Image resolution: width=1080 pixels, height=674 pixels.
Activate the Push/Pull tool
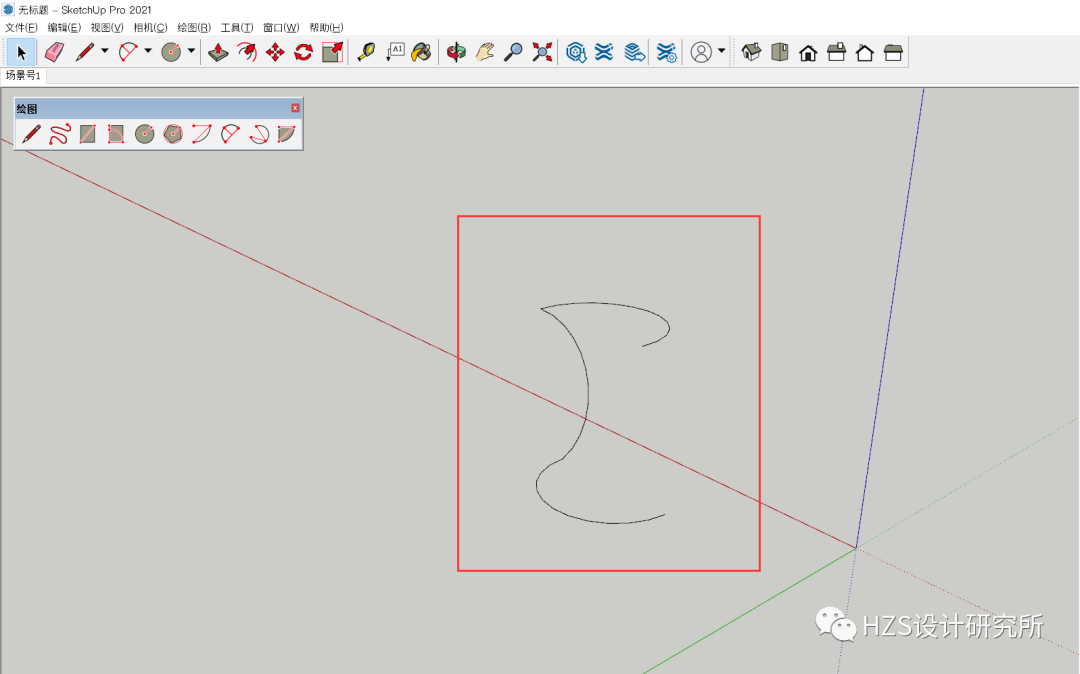(219, 52)
